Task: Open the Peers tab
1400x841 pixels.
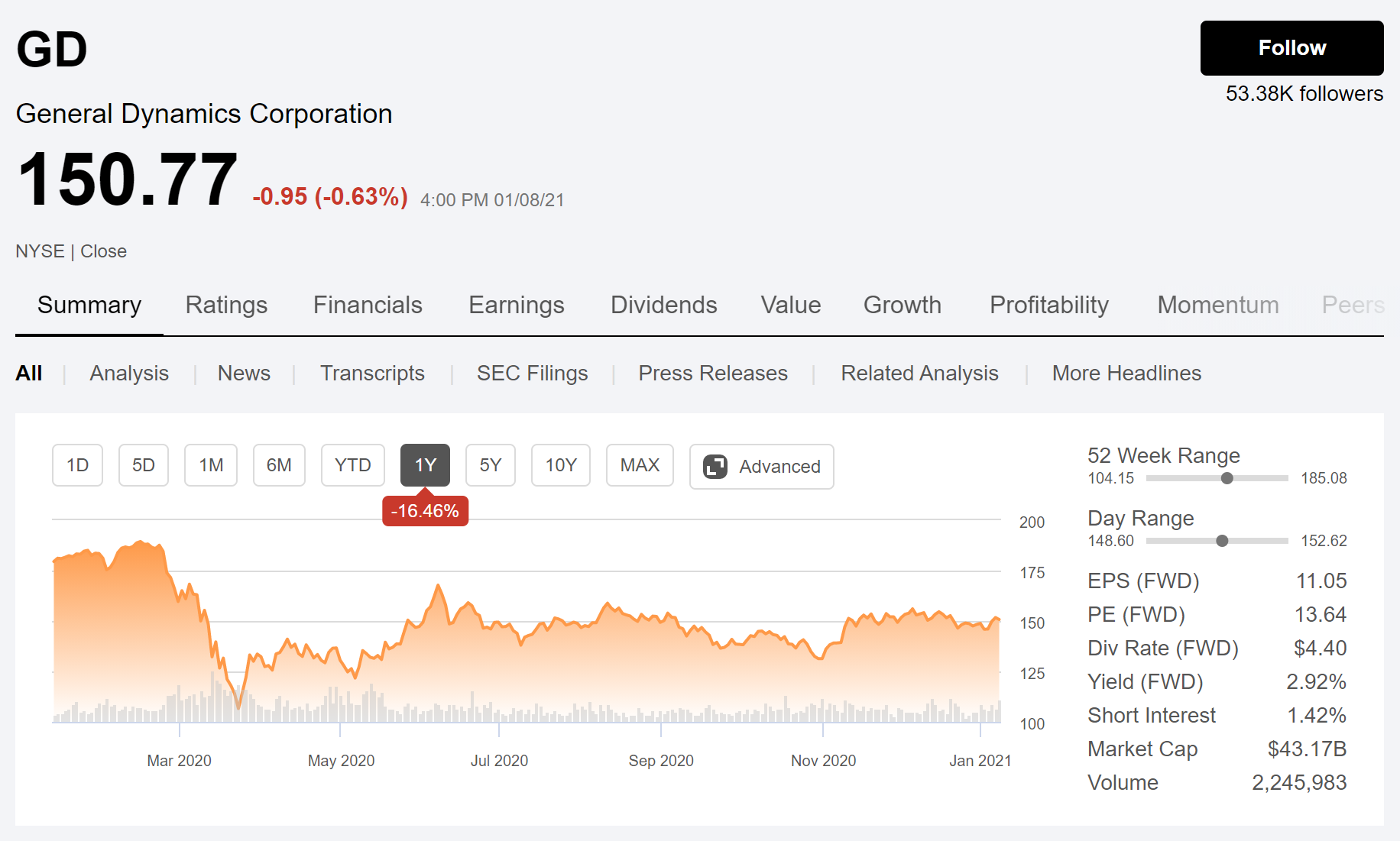Action: pyautogui.click(x=1353, y=305)
